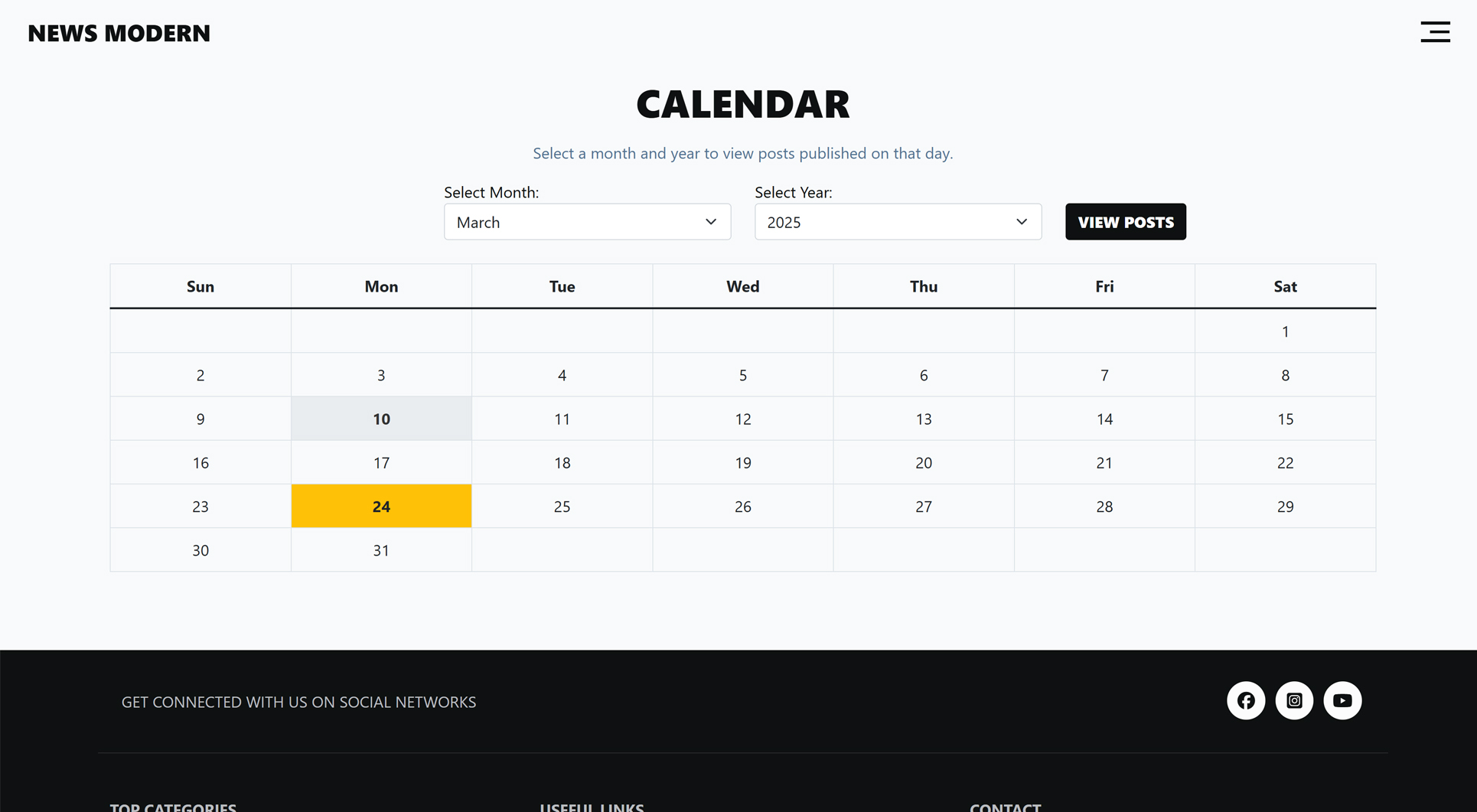This screenshot has height=812, width=1477.
Task: Open the YouTube social icon
Action: 1342,700
